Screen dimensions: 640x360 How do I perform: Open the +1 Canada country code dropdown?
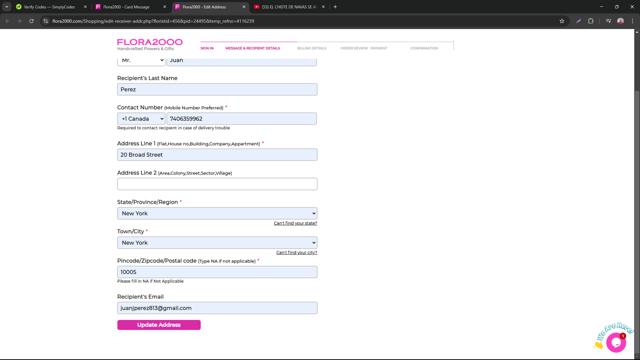pyautogui.click(x=141, y=119)
